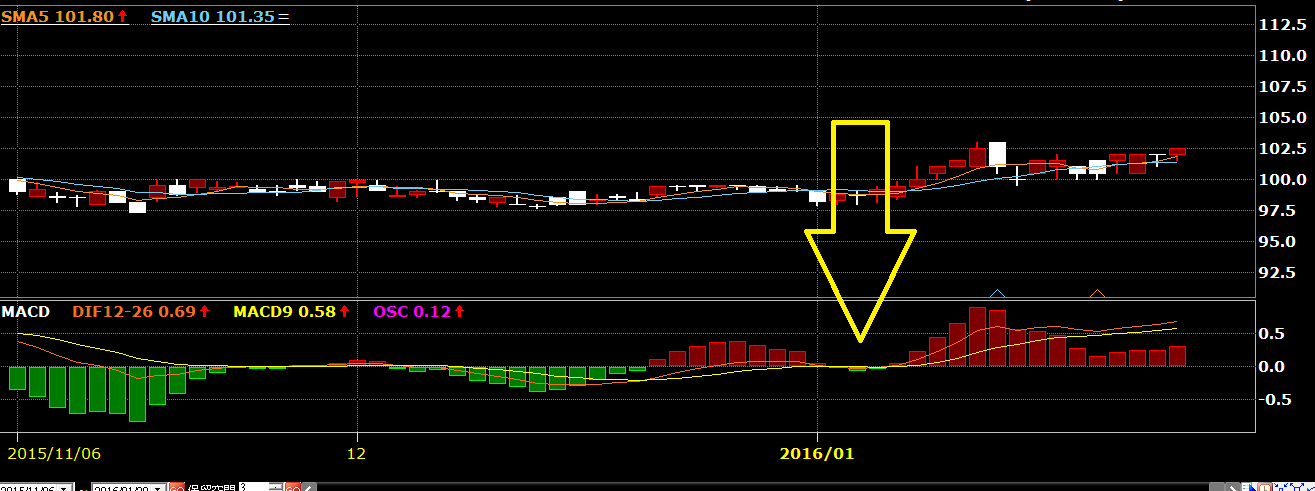This screenshot has height=491, width=1315.
Task: Click the blue triangle marker above MACD panel
Action: click(997, 293)
